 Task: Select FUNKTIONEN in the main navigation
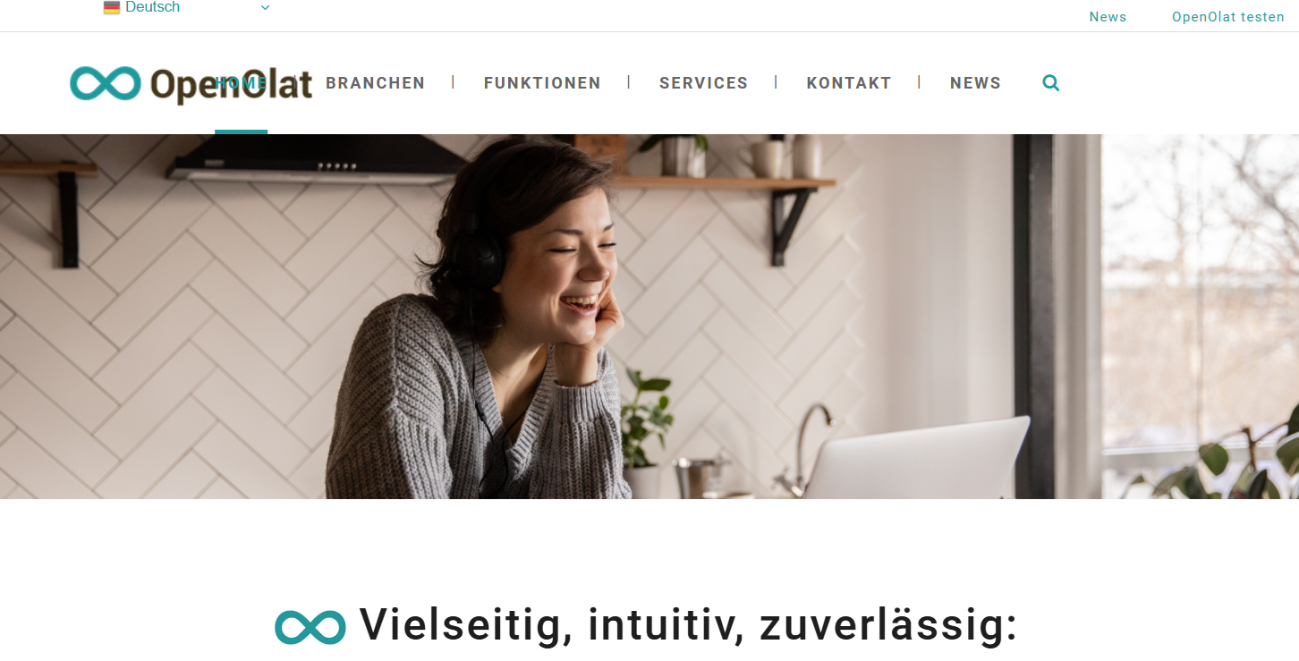[542, 83]
